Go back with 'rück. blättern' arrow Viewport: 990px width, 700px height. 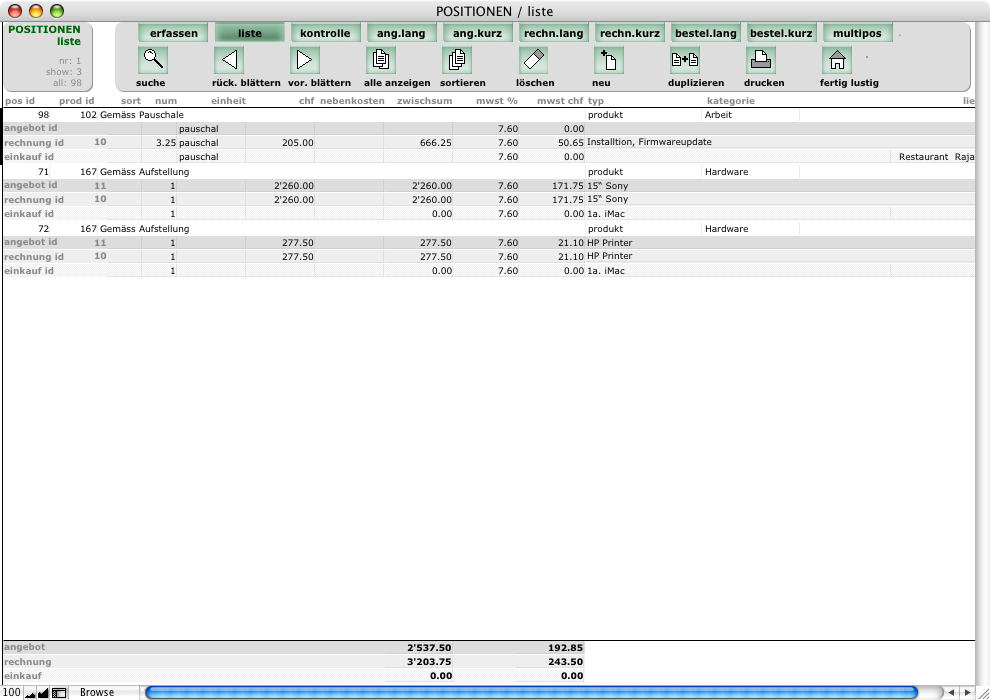click(229, 60)
